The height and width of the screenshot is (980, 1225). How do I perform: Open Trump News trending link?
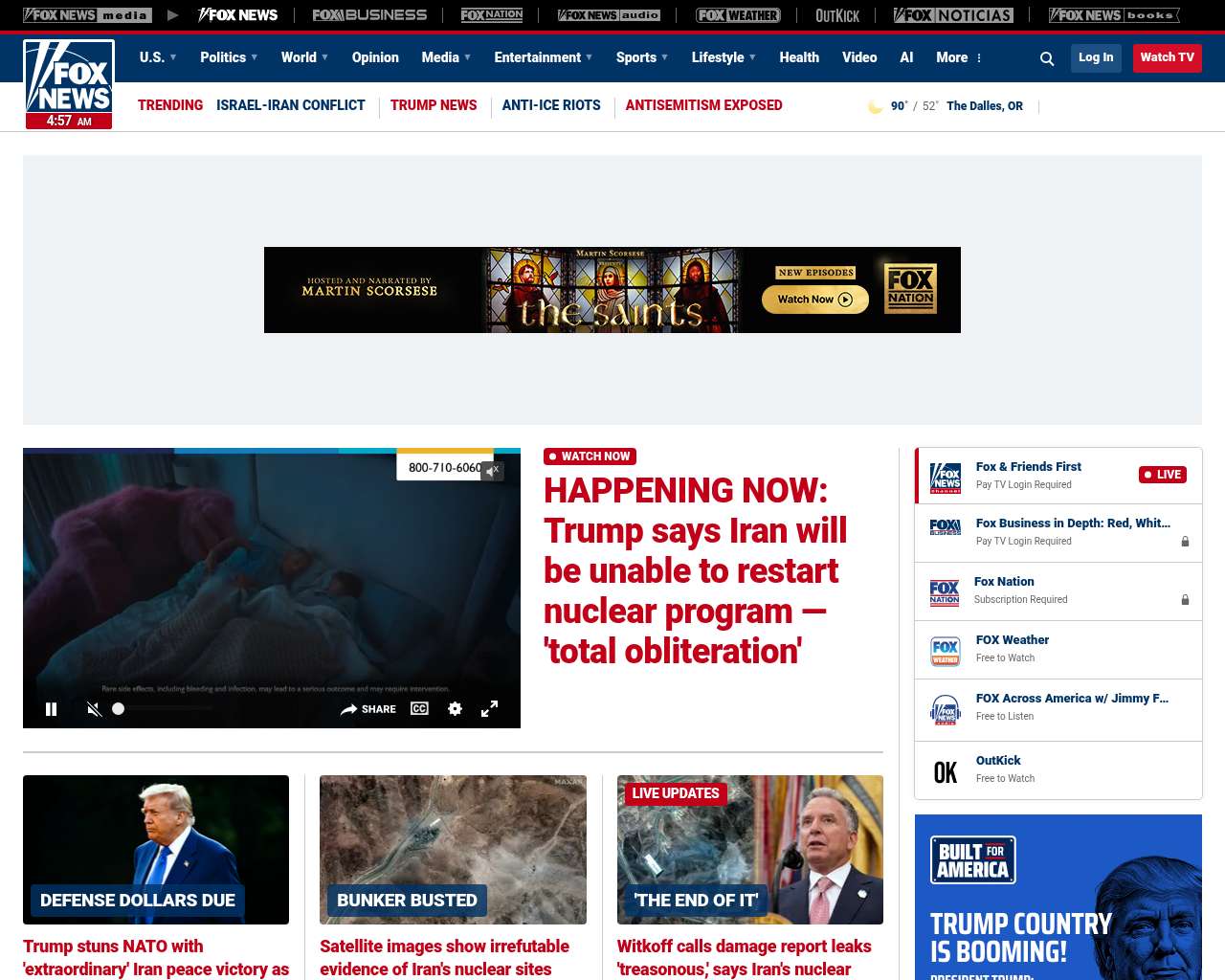pos(434,105)
